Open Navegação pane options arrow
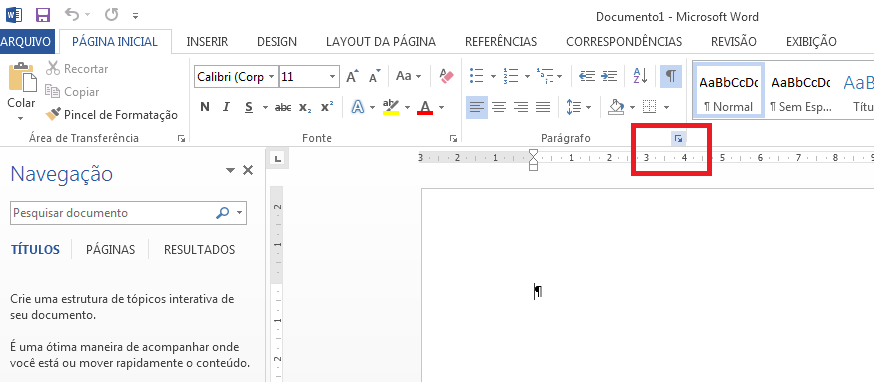Screen dimensions: 874x382 pos(230,170)
